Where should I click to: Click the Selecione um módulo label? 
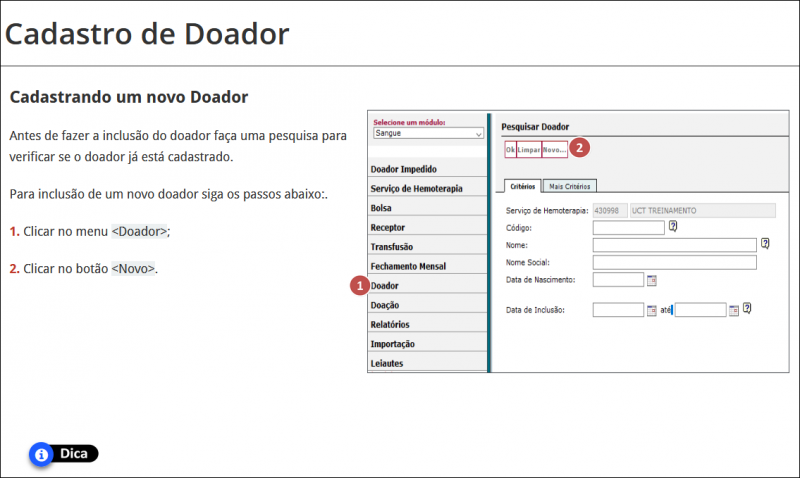409,122
